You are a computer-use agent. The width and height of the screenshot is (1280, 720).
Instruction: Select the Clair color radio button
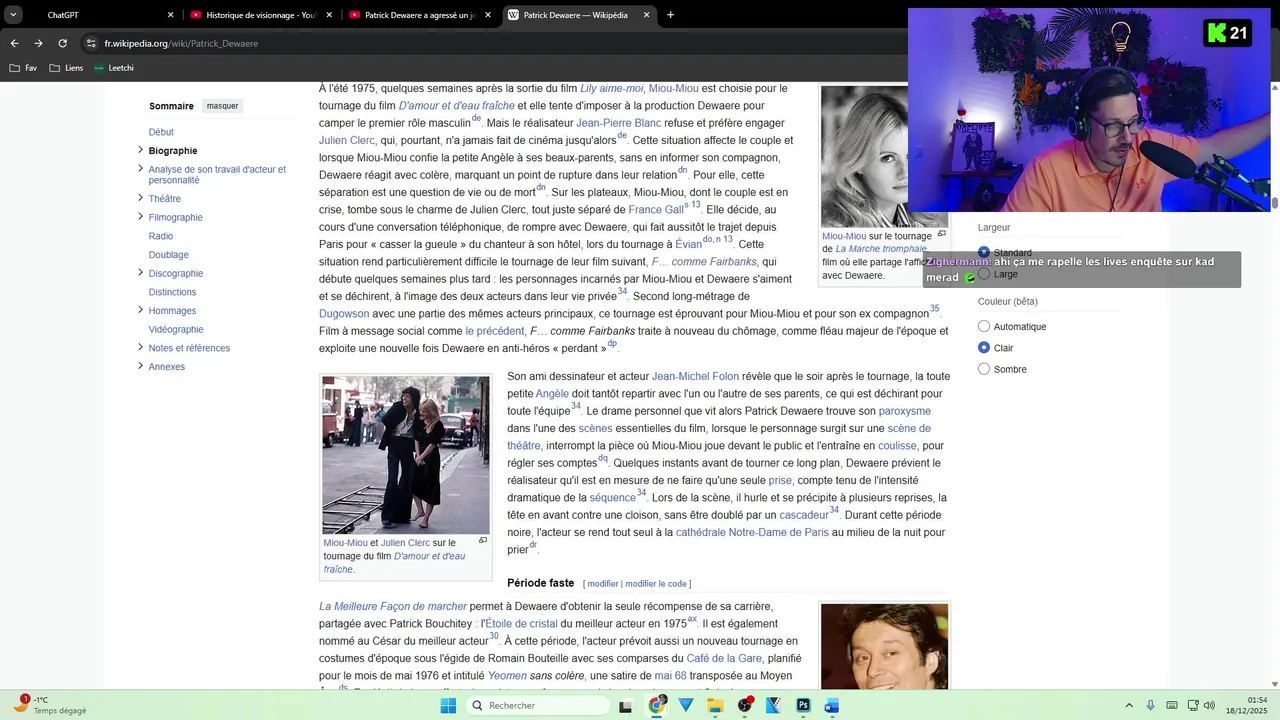984,347
